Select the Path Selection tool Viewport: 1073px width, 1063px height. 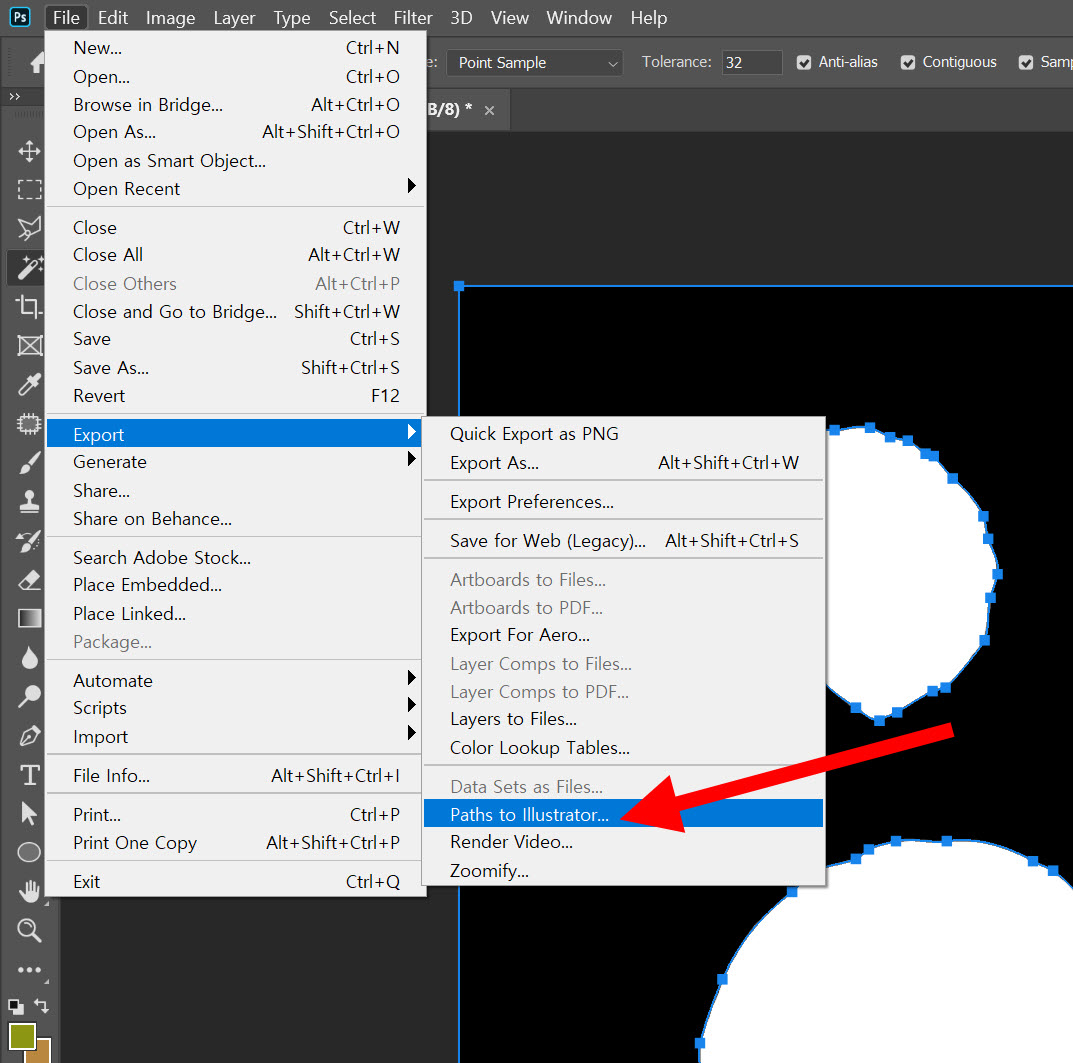pos(29,813)
